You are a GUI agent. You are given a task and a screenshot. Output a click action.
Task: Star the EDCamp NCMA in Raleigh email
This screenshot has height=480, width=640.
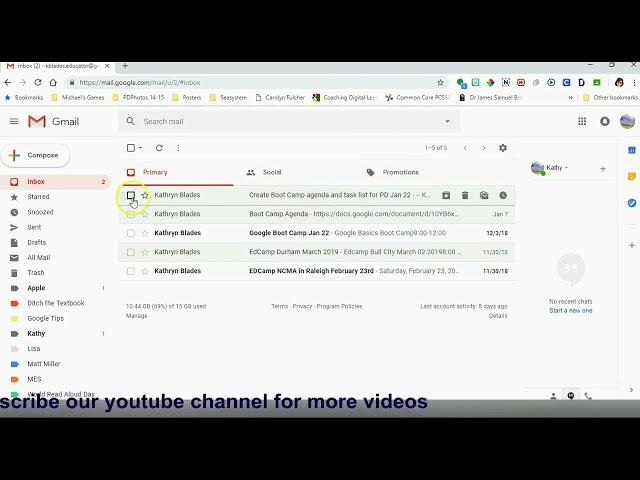[x=145, y=271]
